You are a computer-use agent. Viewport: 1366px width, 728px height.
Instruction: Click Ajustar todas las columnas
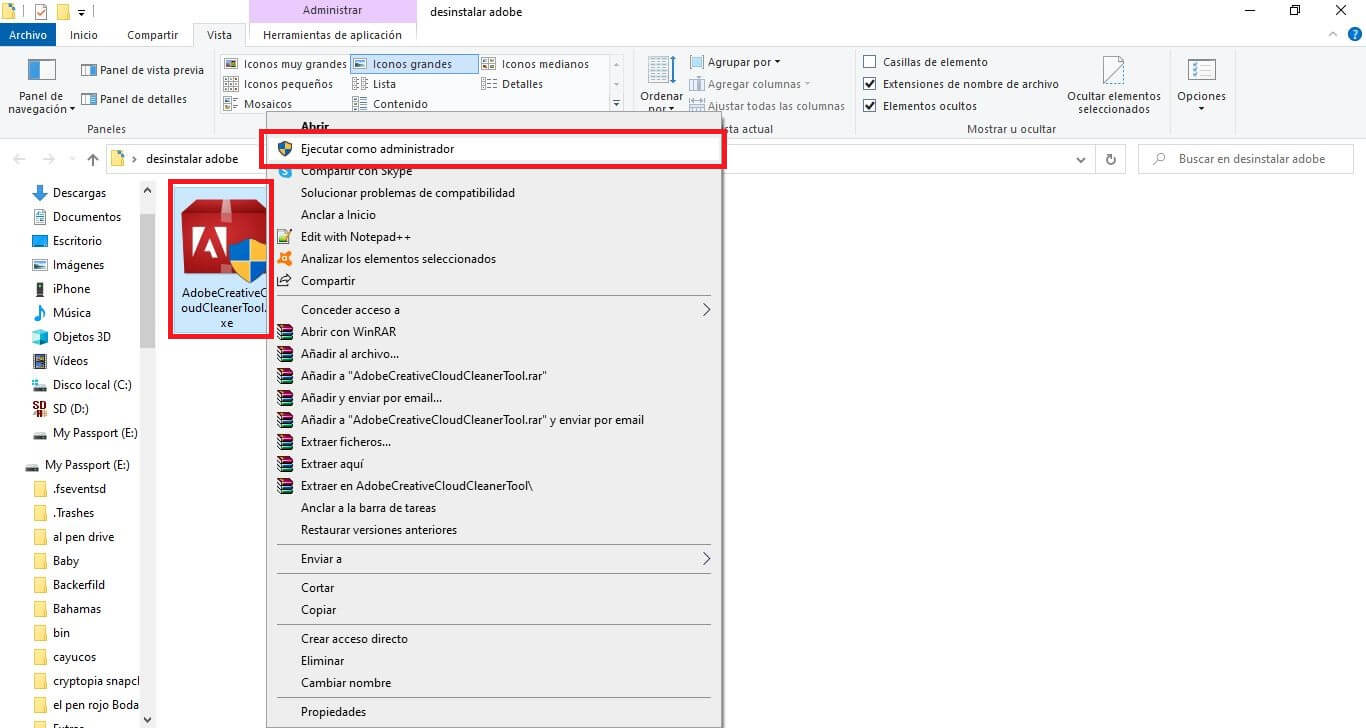coord(767,106)
